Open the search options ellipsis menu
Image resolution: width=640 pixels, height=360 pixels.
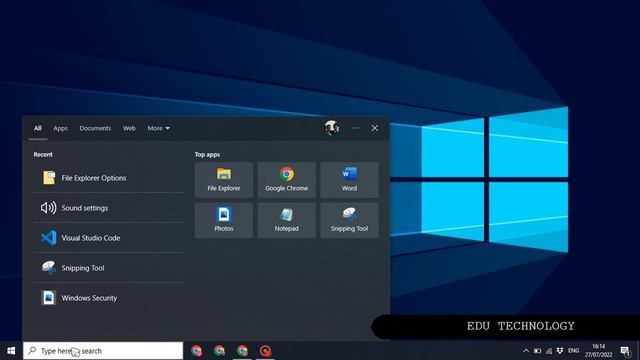(355, 128)
